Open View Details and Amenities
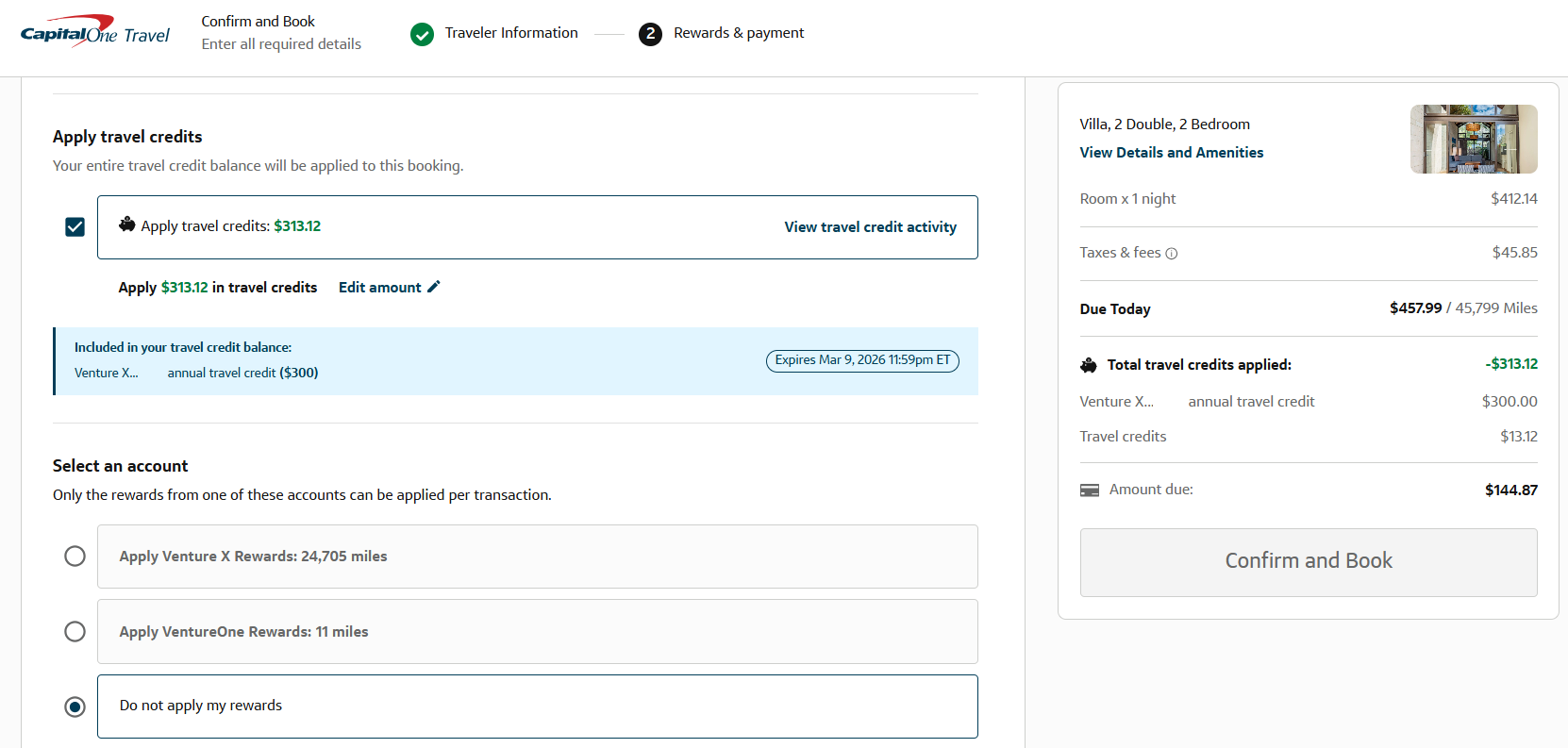This screenshot has height=748, width=1568. [x=1172, y=153]
